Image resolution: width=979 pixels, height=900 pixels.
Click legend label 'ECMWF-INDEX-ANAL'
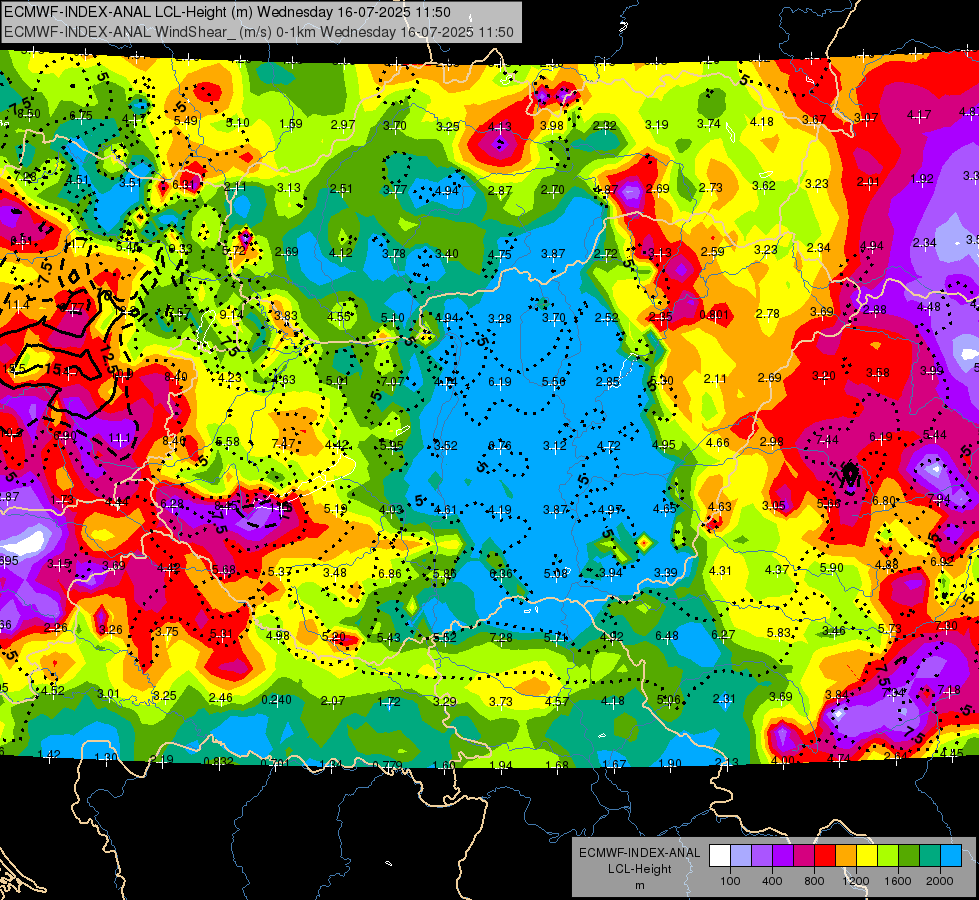639,853
